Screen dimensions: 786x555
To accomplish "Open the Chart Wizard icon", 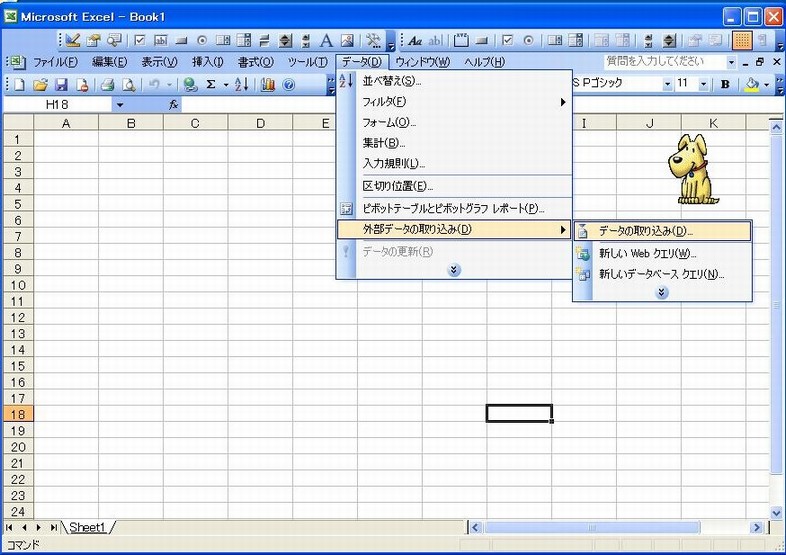I will pyautogui.click(x=268, y=85).
